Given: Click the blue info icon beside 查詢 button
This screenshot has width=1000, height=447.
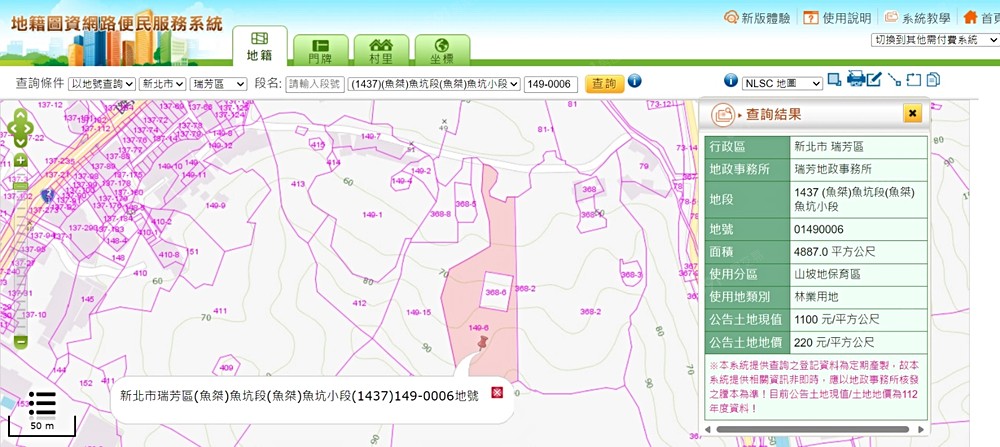Looking at the screenshot, I should click(x=634, y=81).
